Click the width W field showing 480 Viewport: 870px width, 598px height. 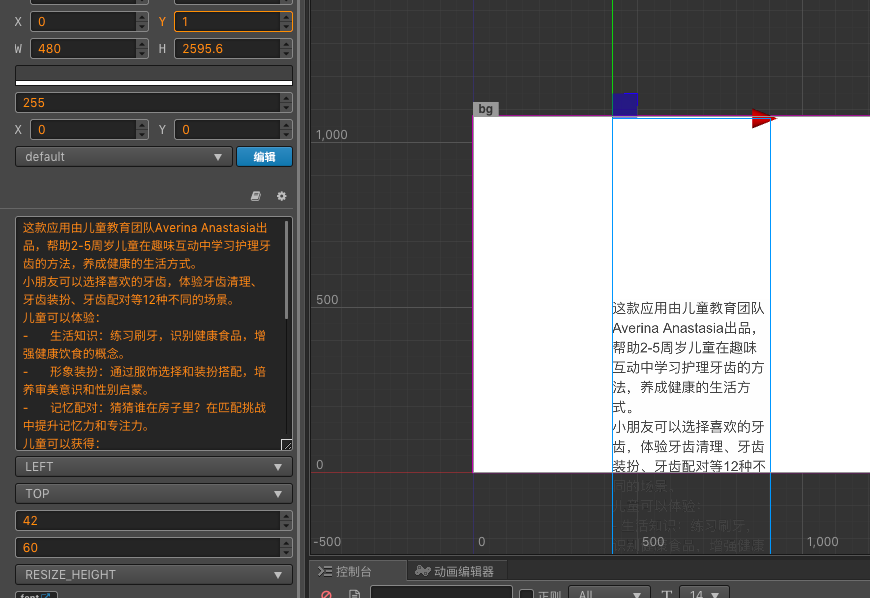pyautogui.click(x=83, y=48)
